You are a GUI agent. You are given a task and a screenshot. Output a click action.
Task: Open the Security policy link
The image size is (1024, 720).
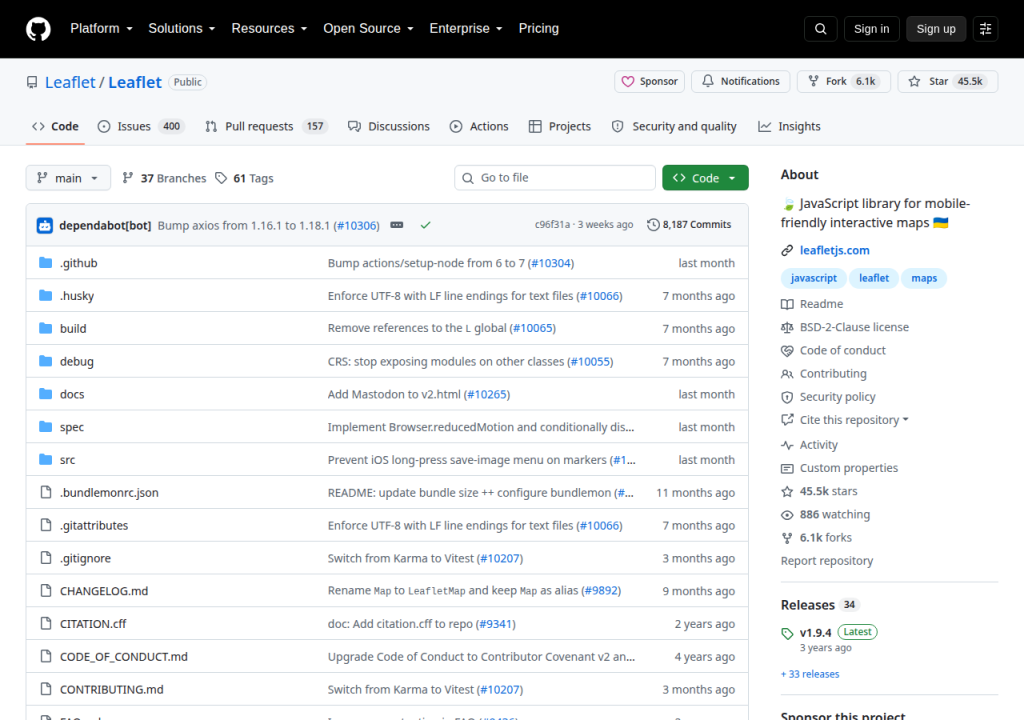point(828,397)
